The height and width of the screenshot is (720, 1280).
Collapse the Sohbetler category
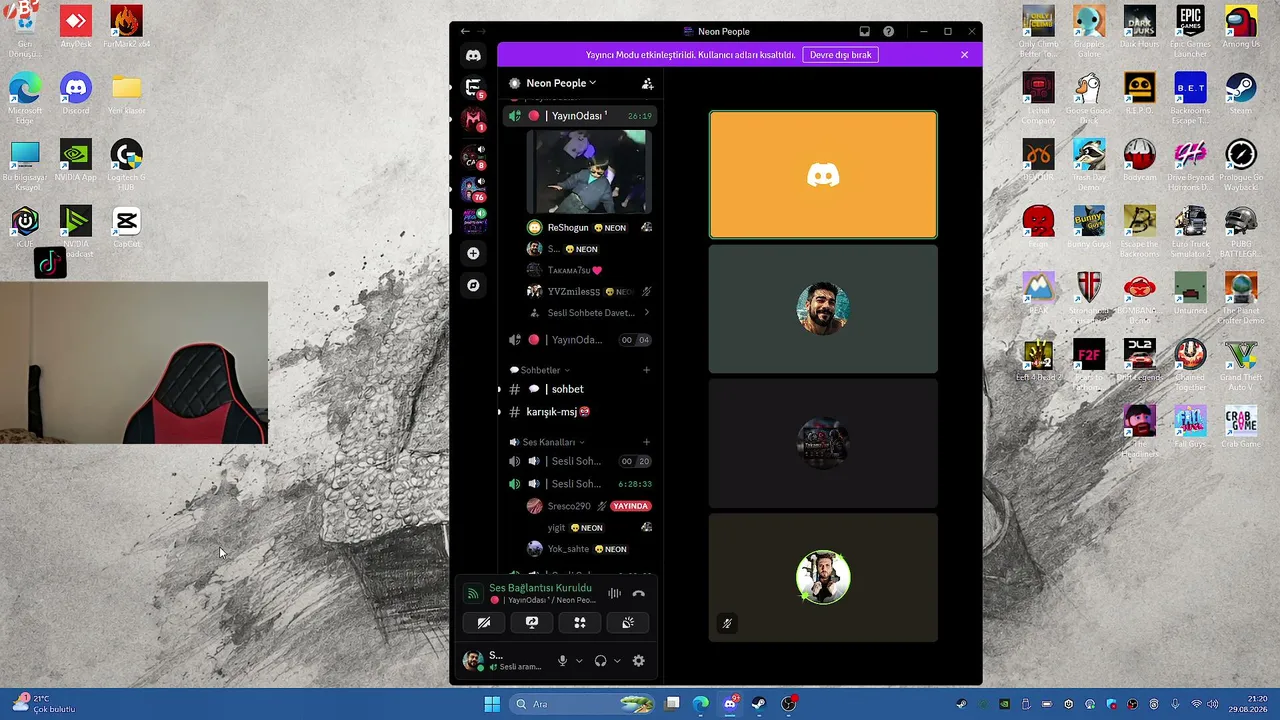[x=540, y=370]
